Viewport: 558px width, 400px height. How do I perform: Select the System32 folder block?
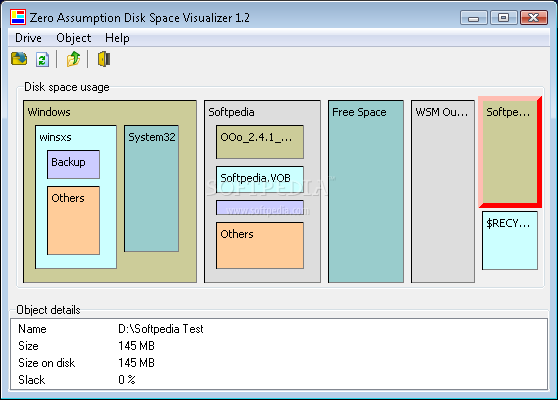(x=152, y=189)
